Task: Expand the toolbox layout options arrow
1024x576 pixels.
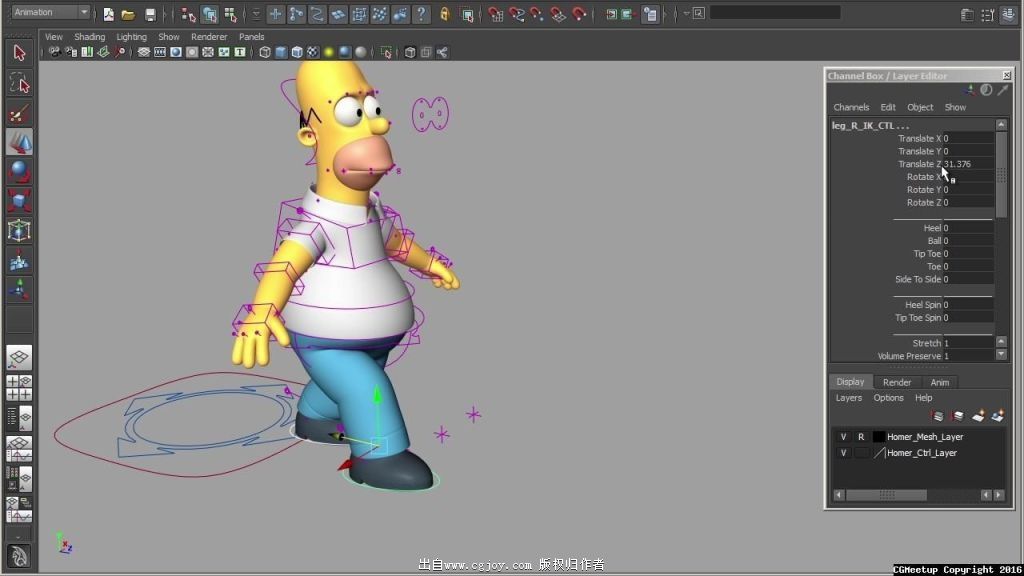Action: [x=18, y=537]
